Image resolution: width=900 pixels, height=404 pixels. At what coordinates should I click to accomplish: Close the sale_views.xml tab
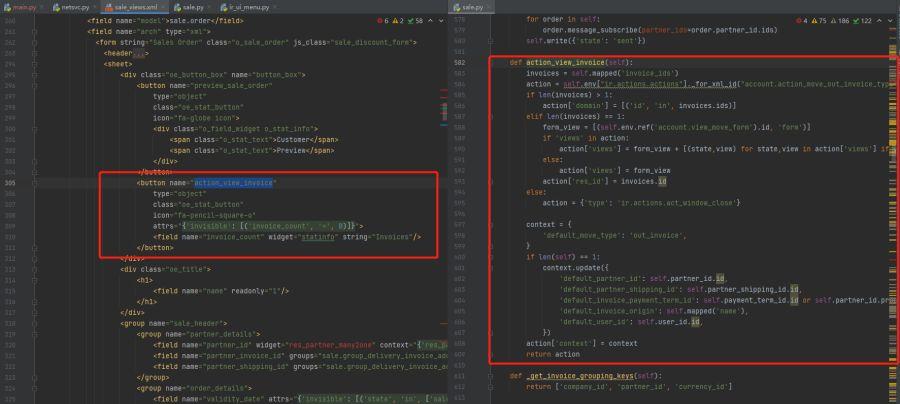click(x=164, y=7)
